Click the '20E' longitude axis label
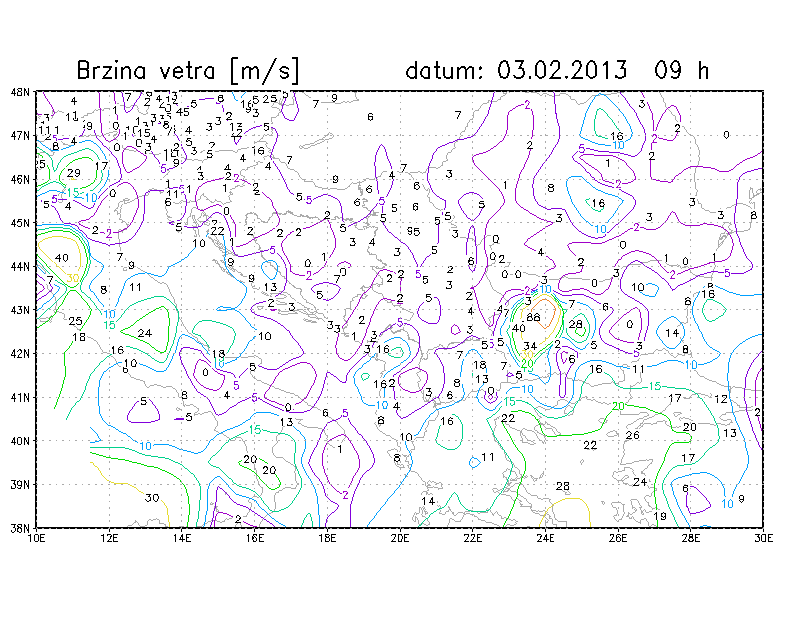The height and width of the screenshot is (618, 800). (400, 538)
